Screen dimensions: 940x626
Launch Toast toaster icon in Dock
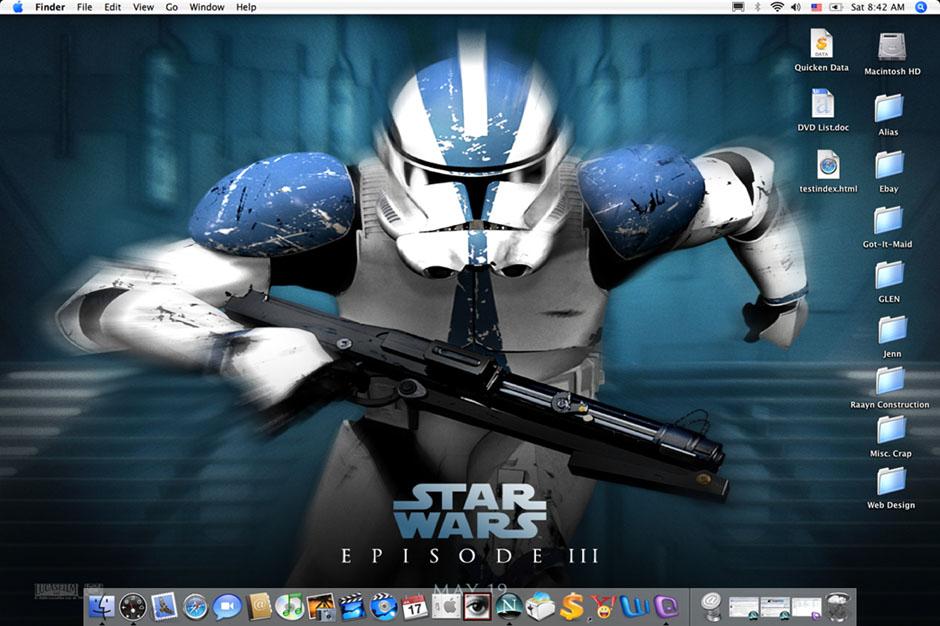coord(540,607)
